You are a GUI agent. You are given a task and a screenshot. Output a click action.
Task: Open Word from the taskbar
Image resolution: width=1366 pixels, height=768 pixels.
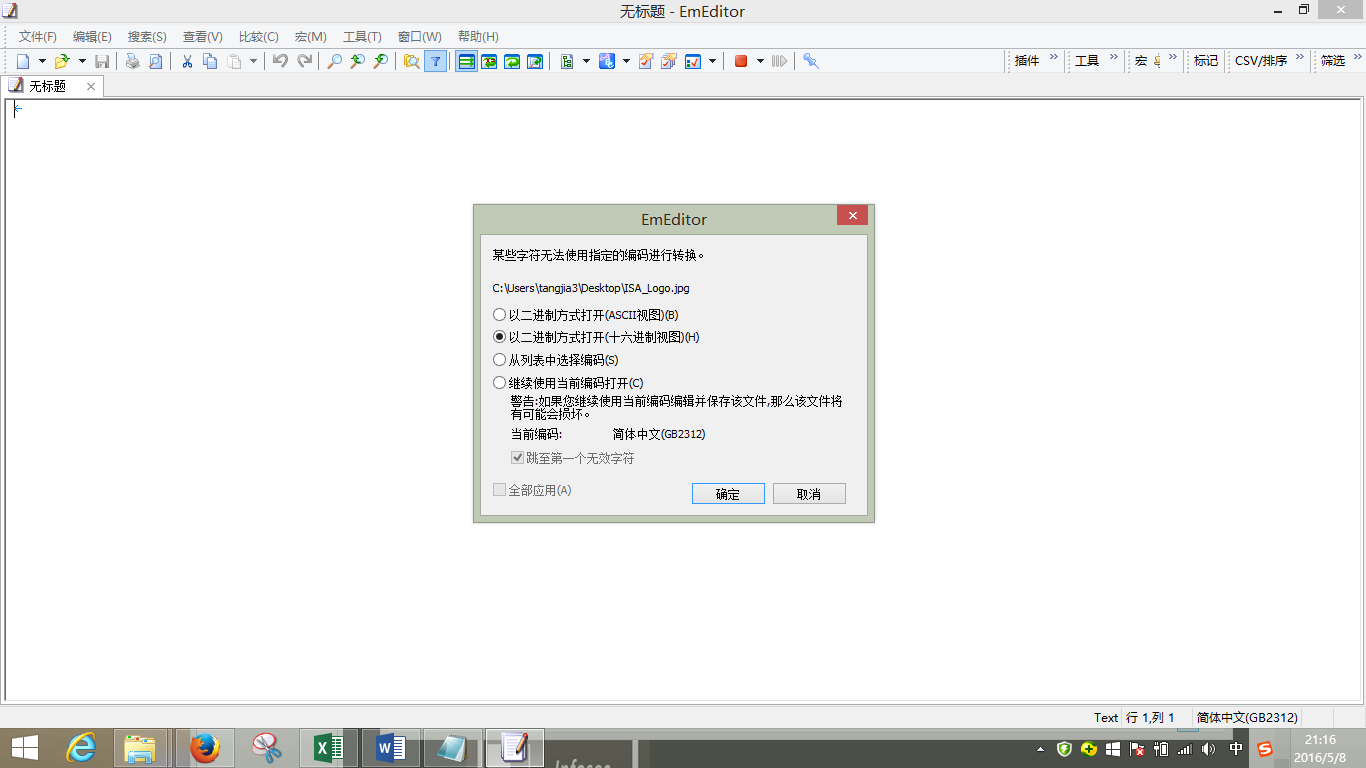pos(391,747)
